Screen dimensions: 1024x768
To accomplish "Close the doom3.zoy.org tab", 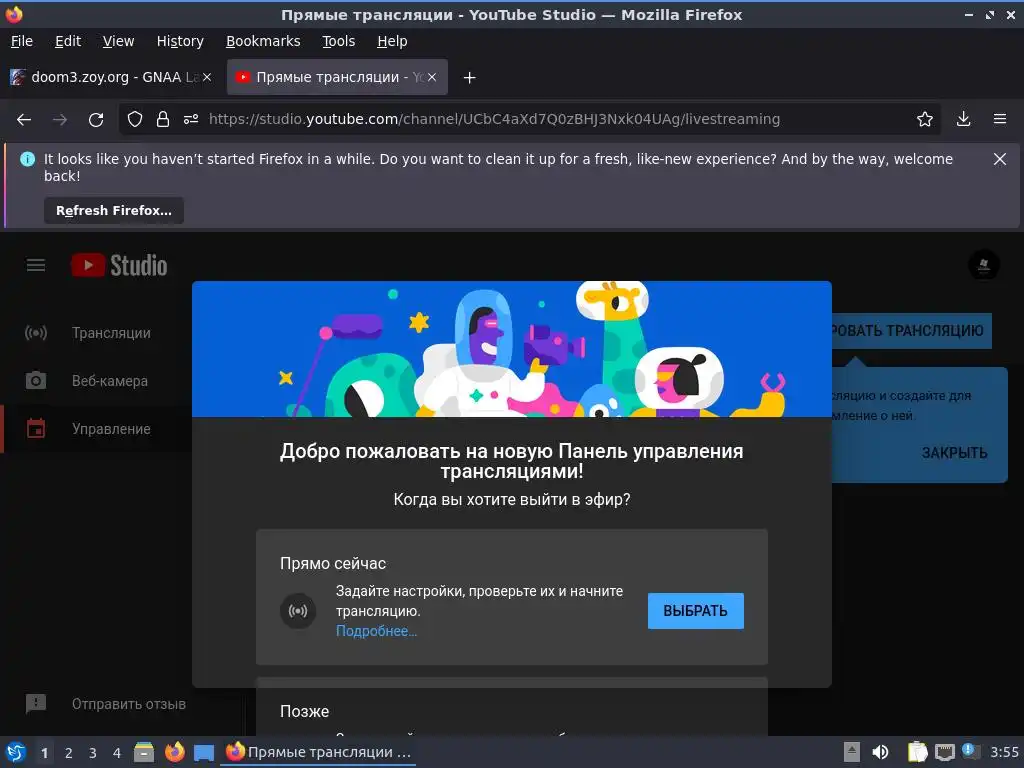I will click(206, 77).
